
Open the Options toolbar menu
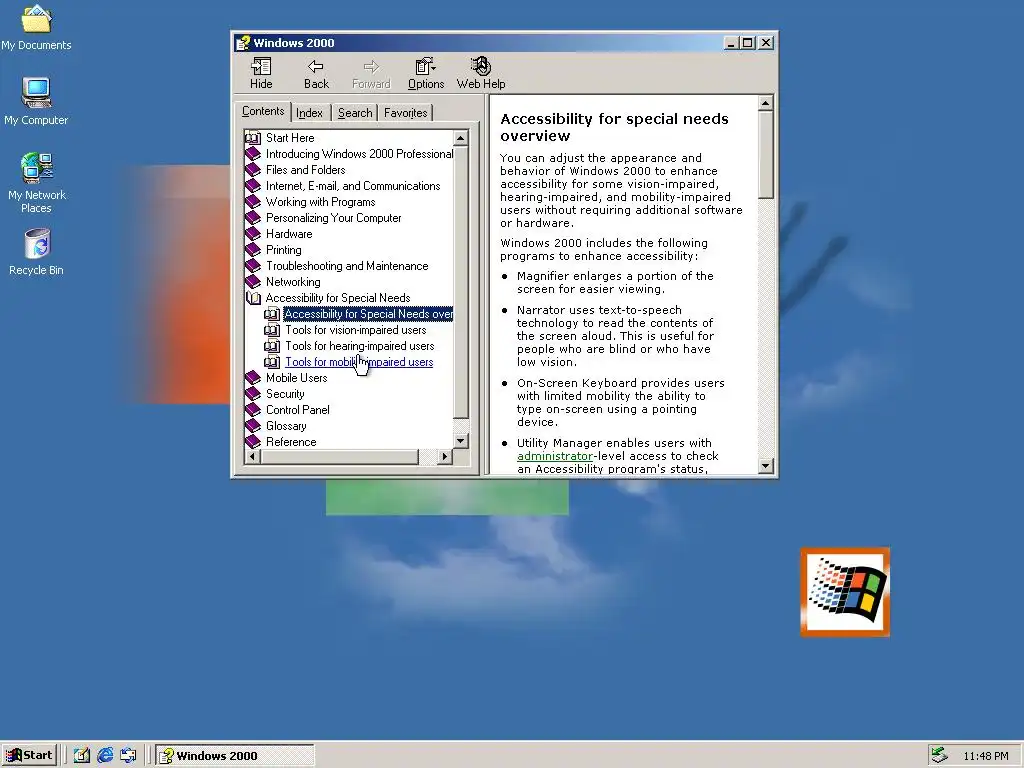[426, 73]
